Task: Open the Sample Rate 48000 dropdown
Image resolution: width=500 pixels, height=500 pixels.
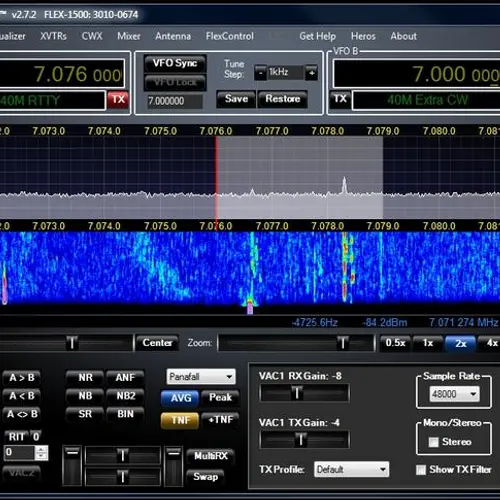Action: tap(454, 394)
